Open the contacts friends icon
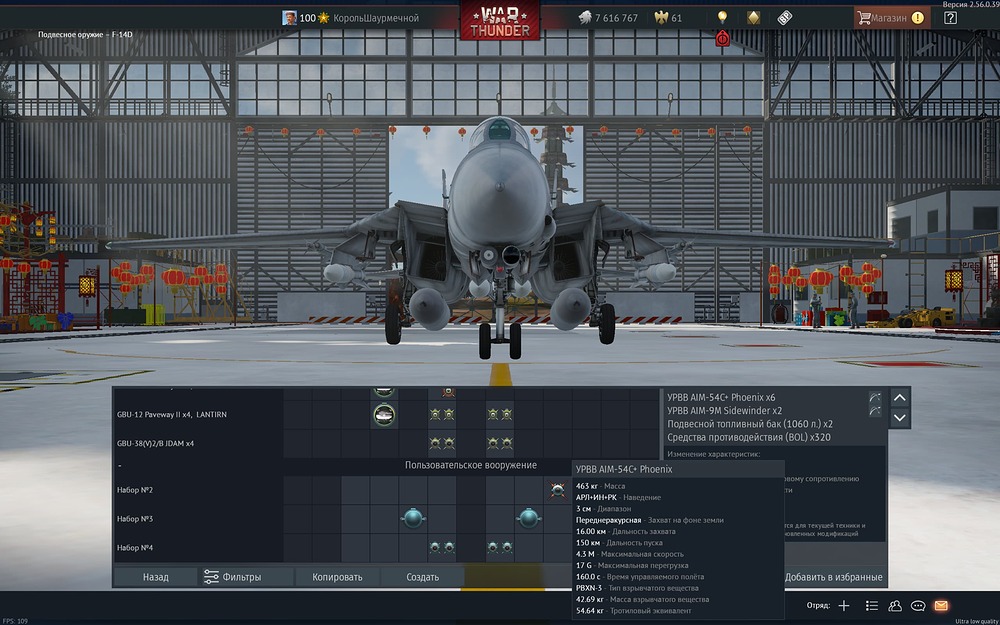 pyautogui.click(x=895, y=606)
